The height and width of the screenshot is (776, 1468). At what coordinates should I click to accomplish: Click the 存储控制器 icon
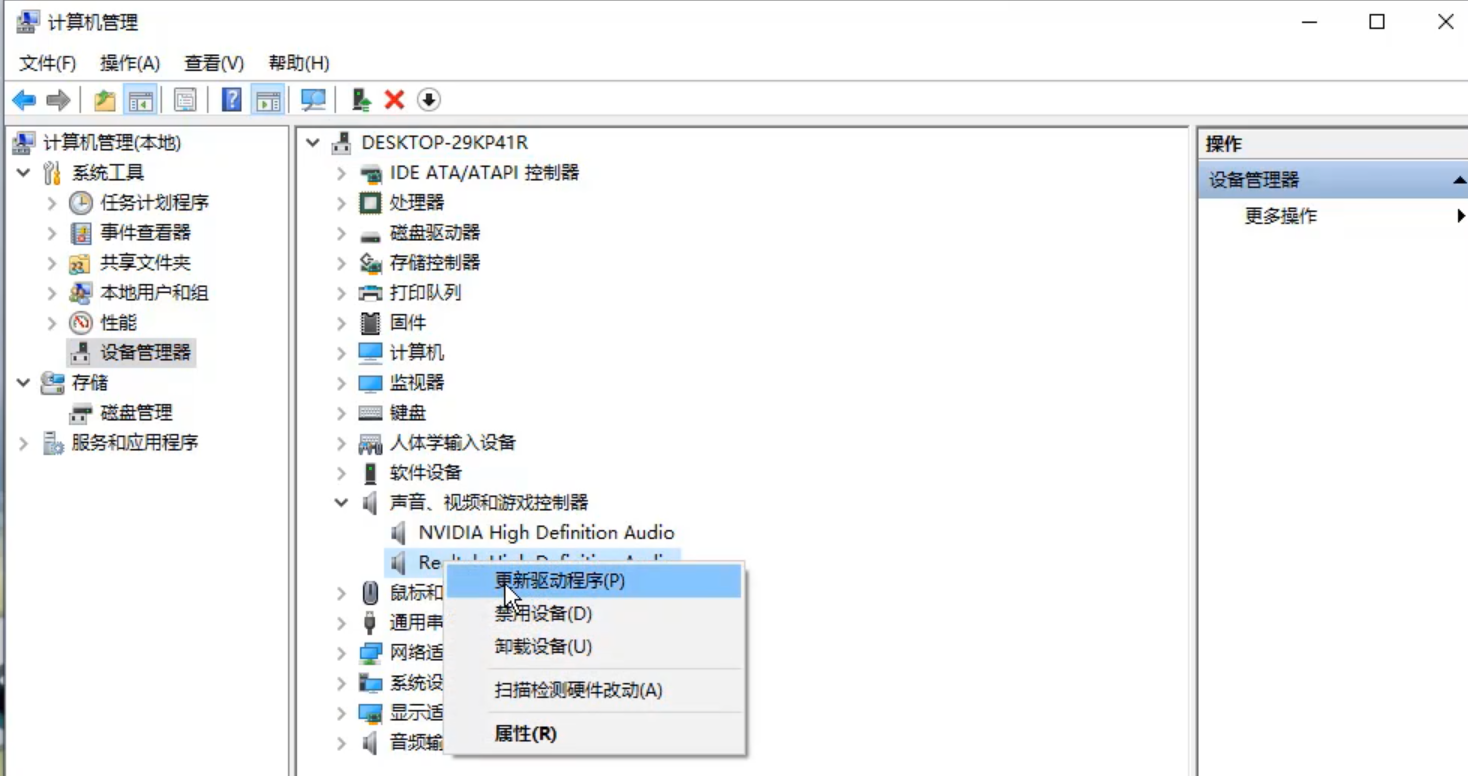tap(371, 263)
